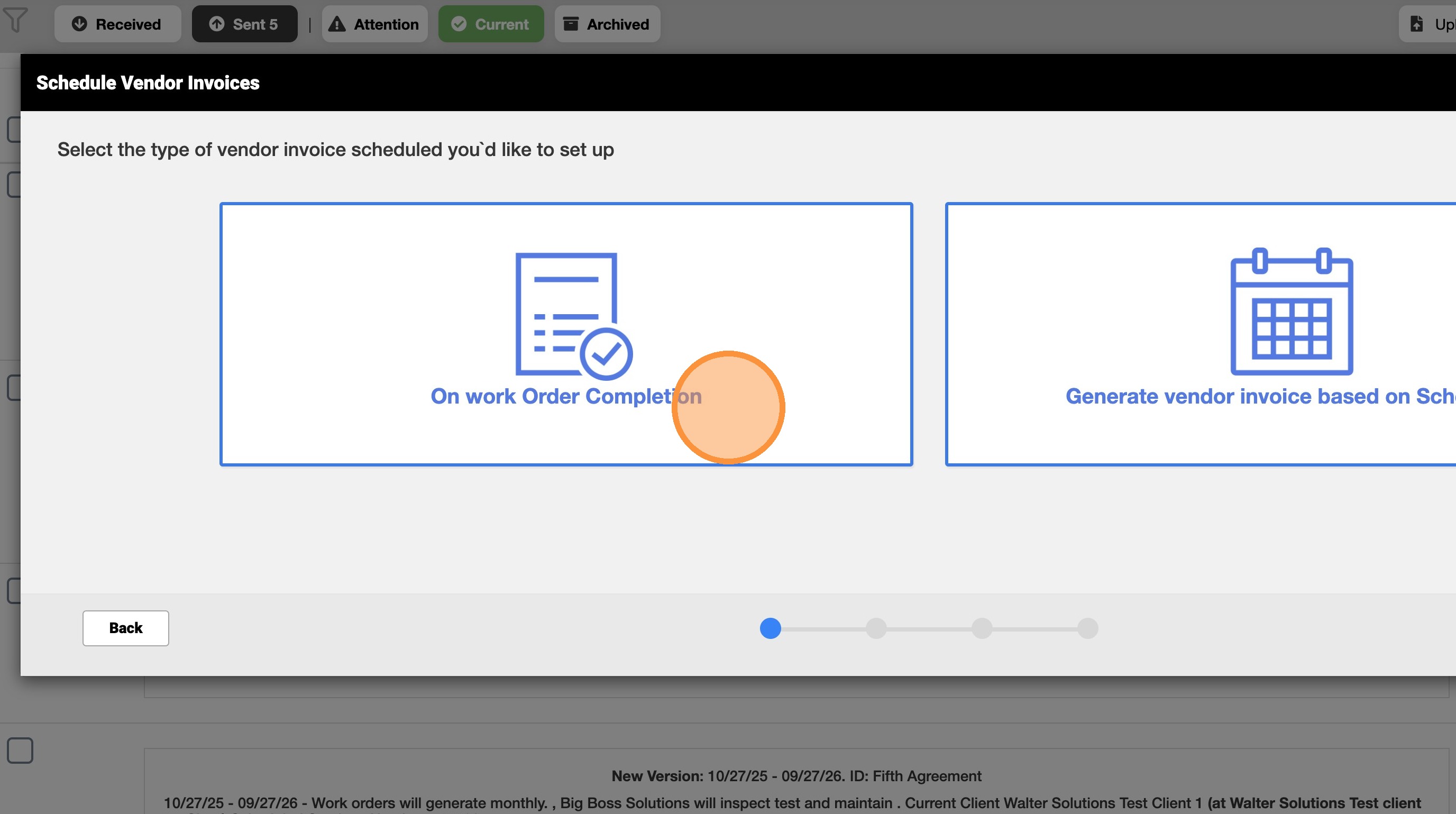
Task: Click the document checkmark icon
Action: coord(573,315)
